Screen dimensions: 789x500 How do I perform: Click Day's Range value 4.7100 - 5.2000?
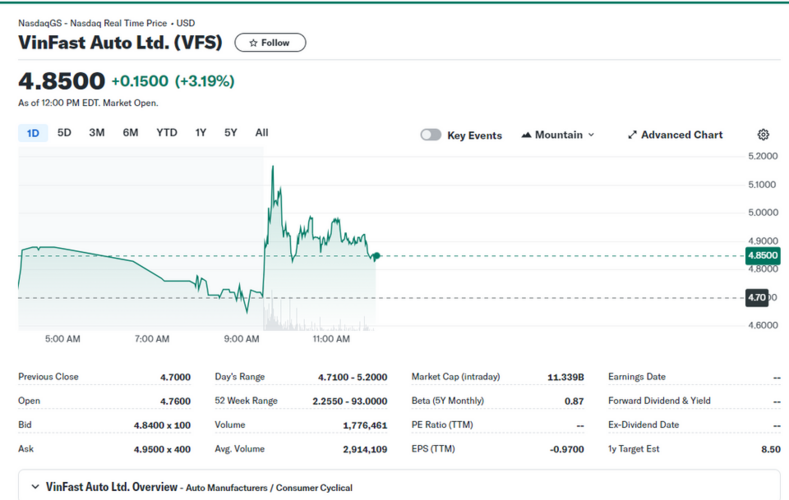[352, 377]
